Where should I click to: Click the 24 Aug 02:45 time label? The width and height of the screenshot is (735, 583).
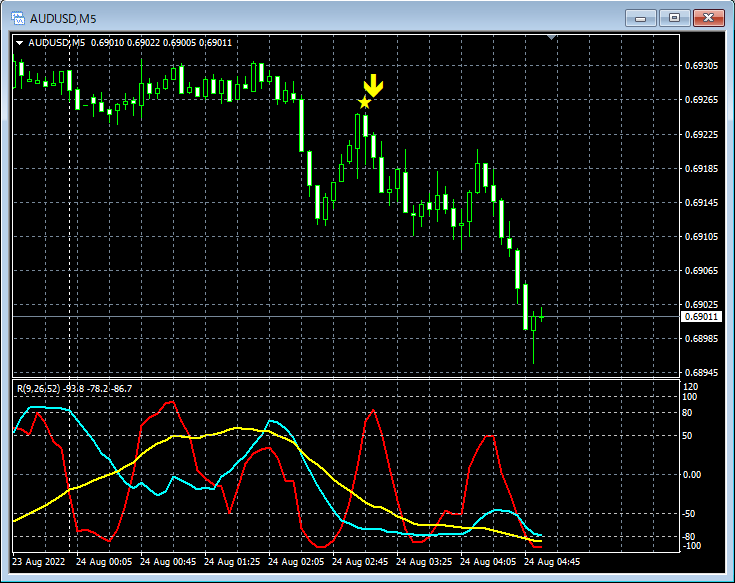pyautogui.click(x=360, y=561)
